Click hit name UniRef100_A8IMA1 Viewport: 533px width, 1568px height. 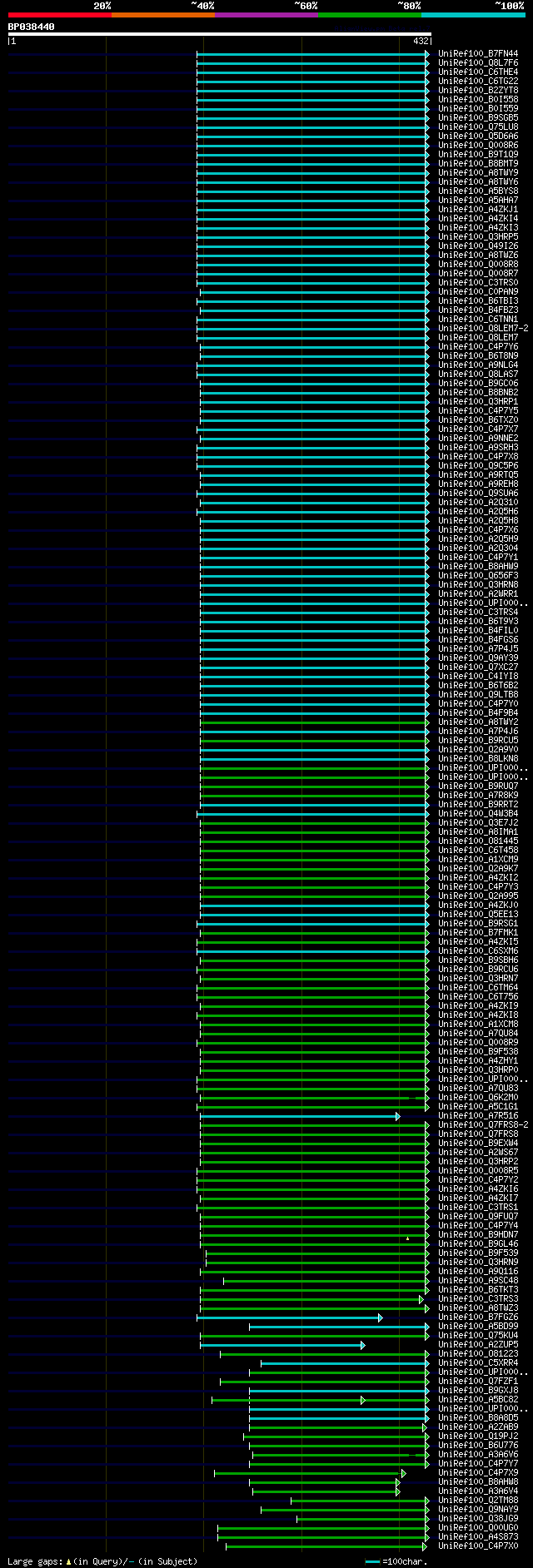[478, 832]
